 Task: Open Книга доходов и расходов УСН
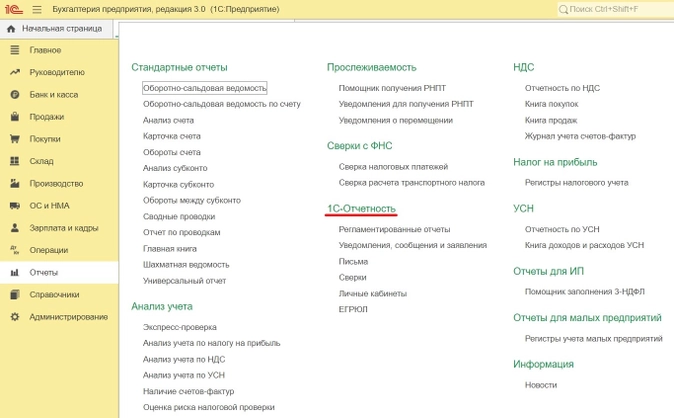point(585,246)
